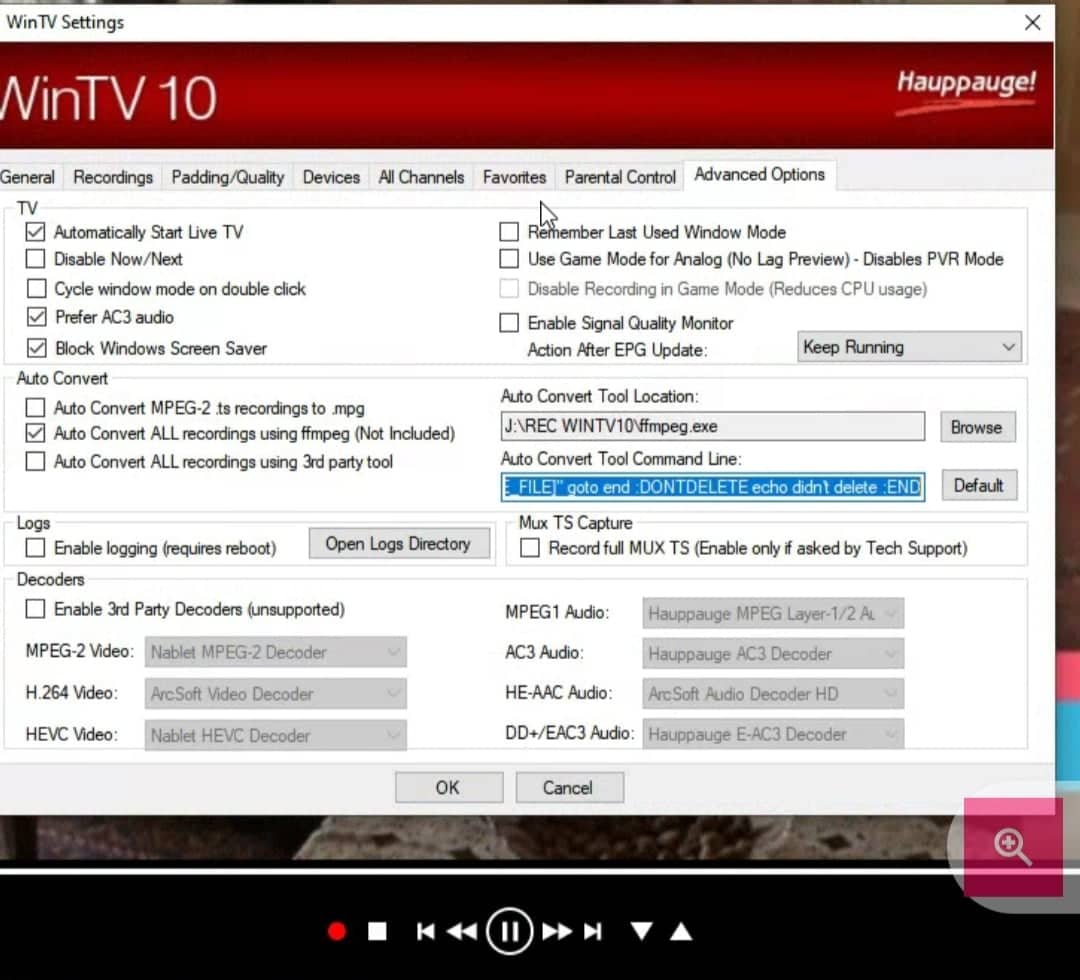
Task: Enable 3rd Party Decoders checkbox
Action: pos(35,609)
